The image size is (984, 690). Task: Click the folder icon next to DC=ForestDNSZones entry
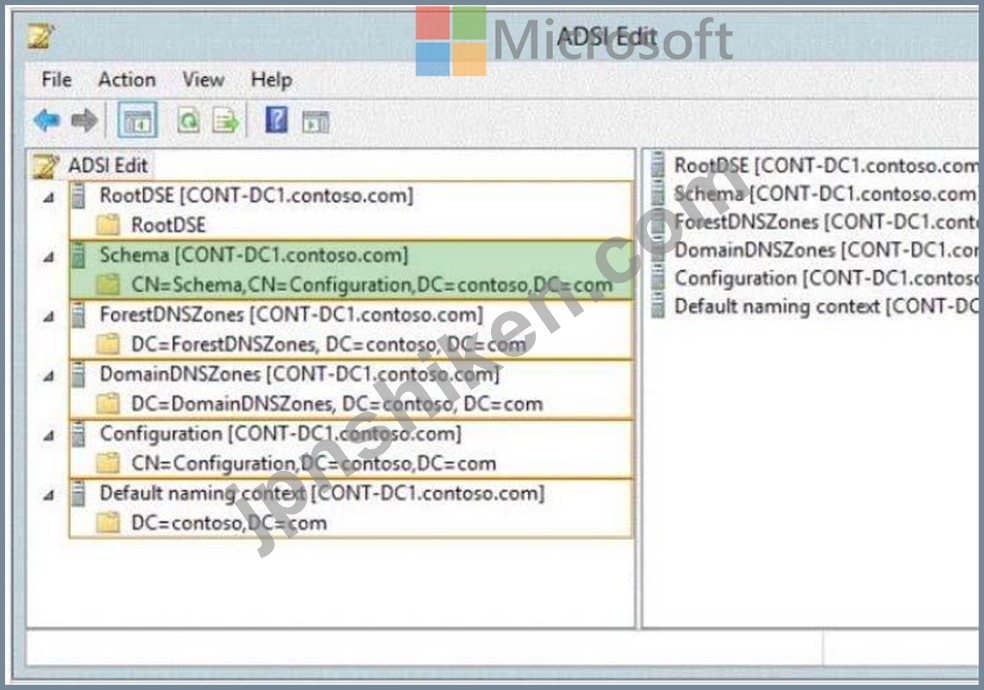pos(108,344)
